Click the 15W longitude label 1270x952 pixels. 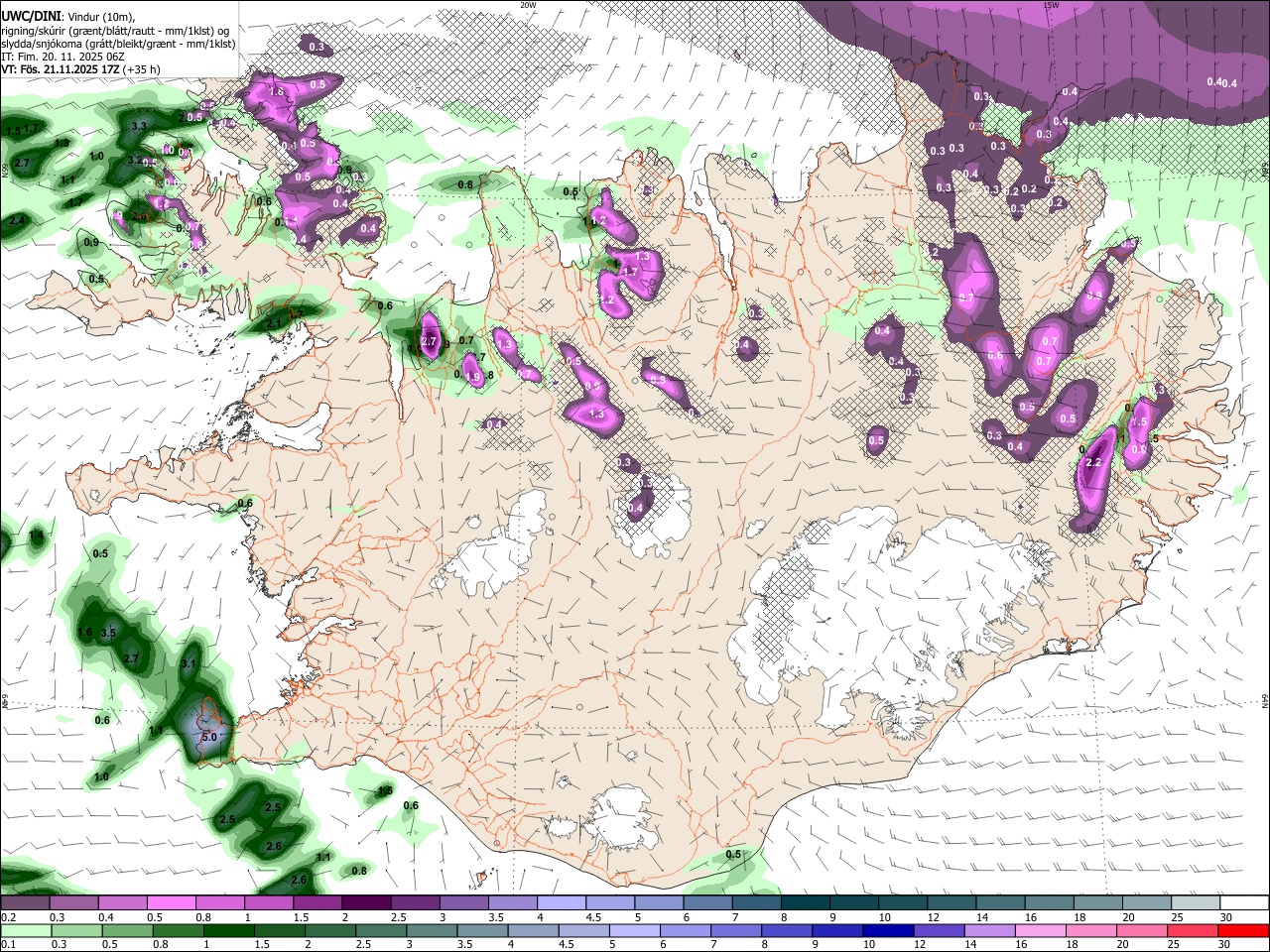coord(1051,5)
